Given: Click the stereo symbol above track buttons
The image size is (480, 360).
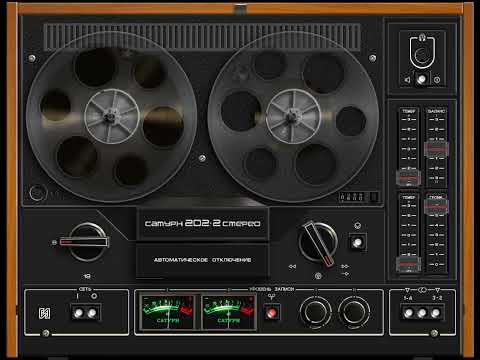Looking at the screenshot, I should (x=422, y=290).
